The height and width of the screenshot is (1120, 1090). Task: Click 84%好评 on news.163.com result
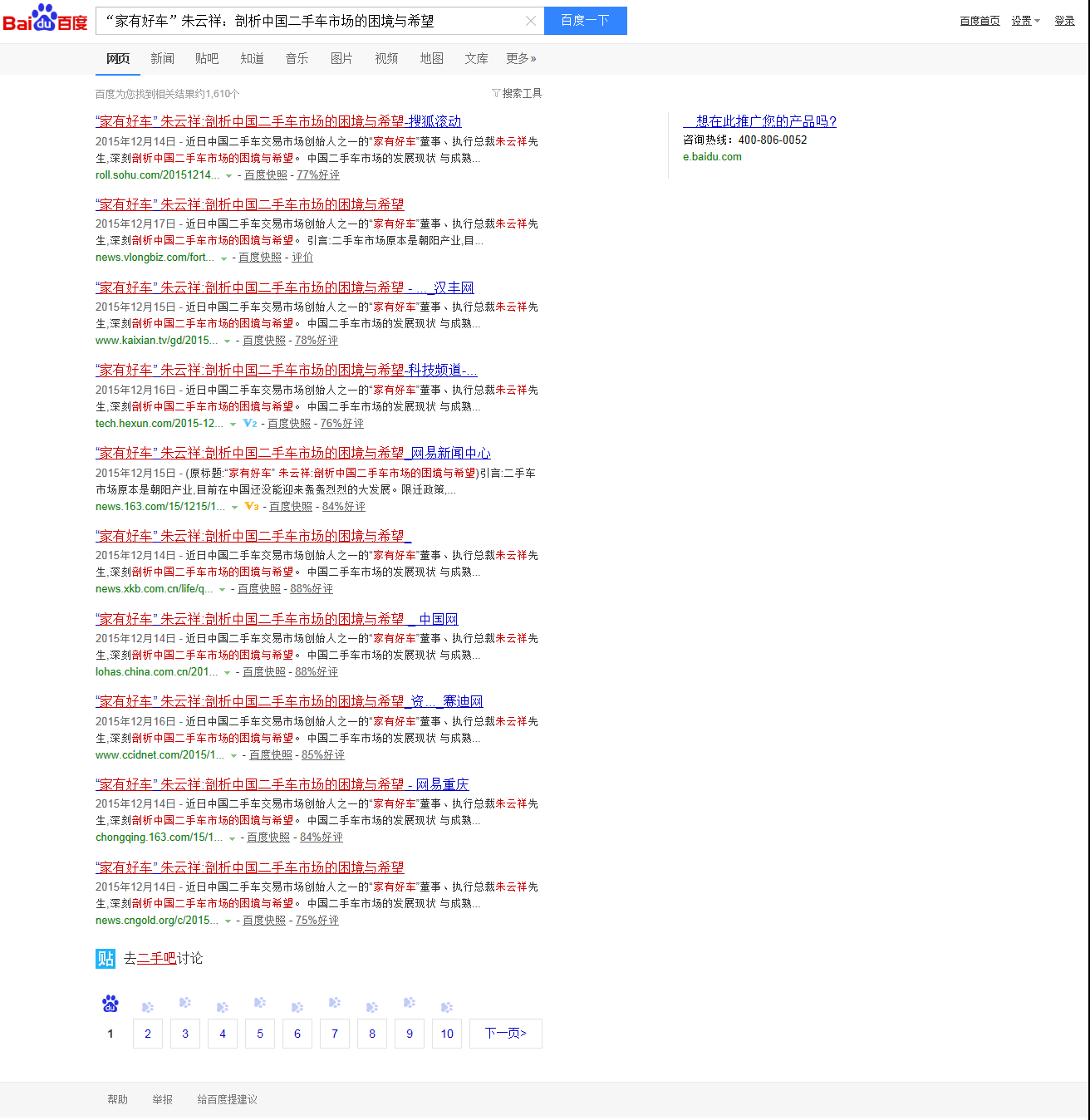(344, 507)
